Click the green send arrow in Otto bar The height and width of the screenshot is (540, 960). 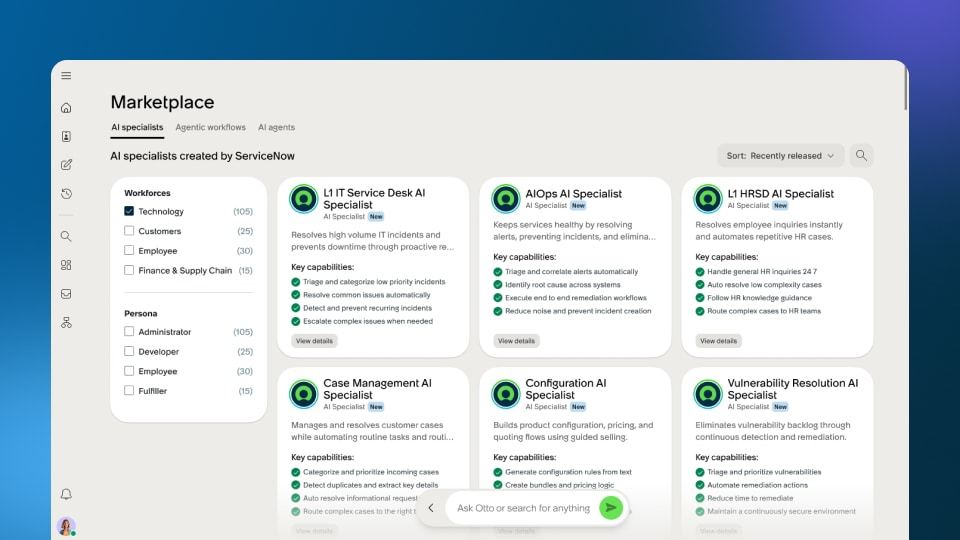610,508
